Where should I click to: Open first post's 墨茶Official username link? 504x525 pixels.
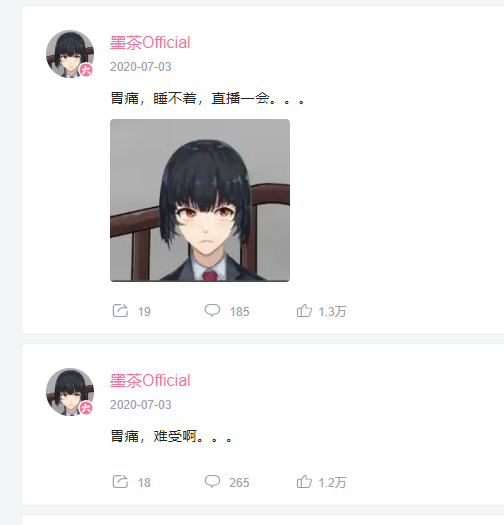pyautogui.click(x=150, y=43)
